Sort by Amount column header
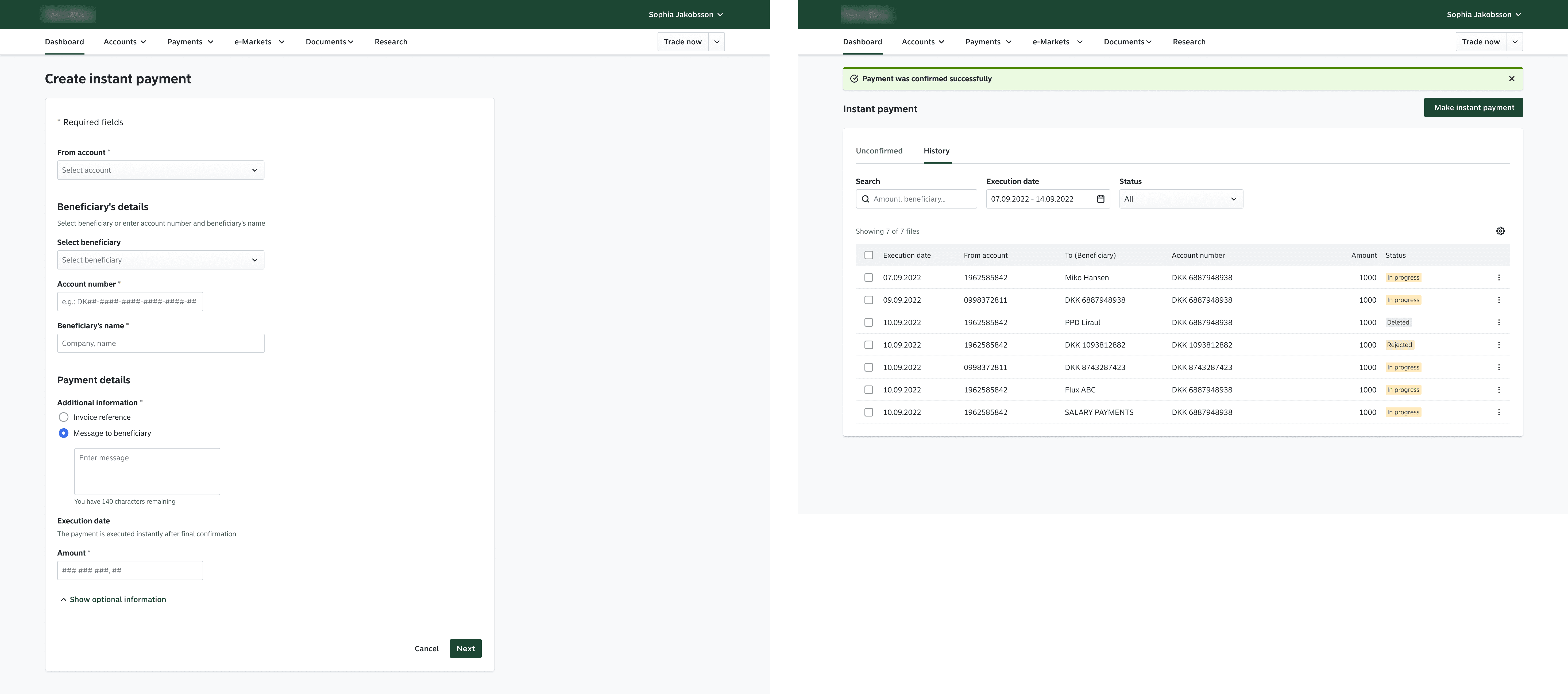Viewport: 1568px width, 694px height. tap(1364, 256)
